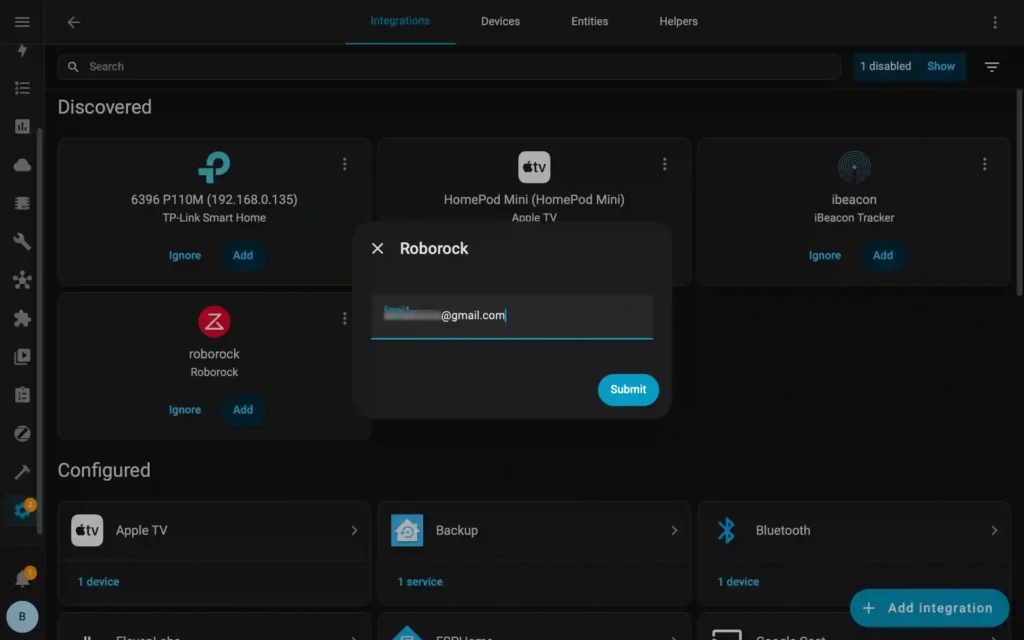This screenshot has height=640, width=1024.
Task: Ignore the ibeacon Tracker discovery
Action: click(x=824, y=256)
